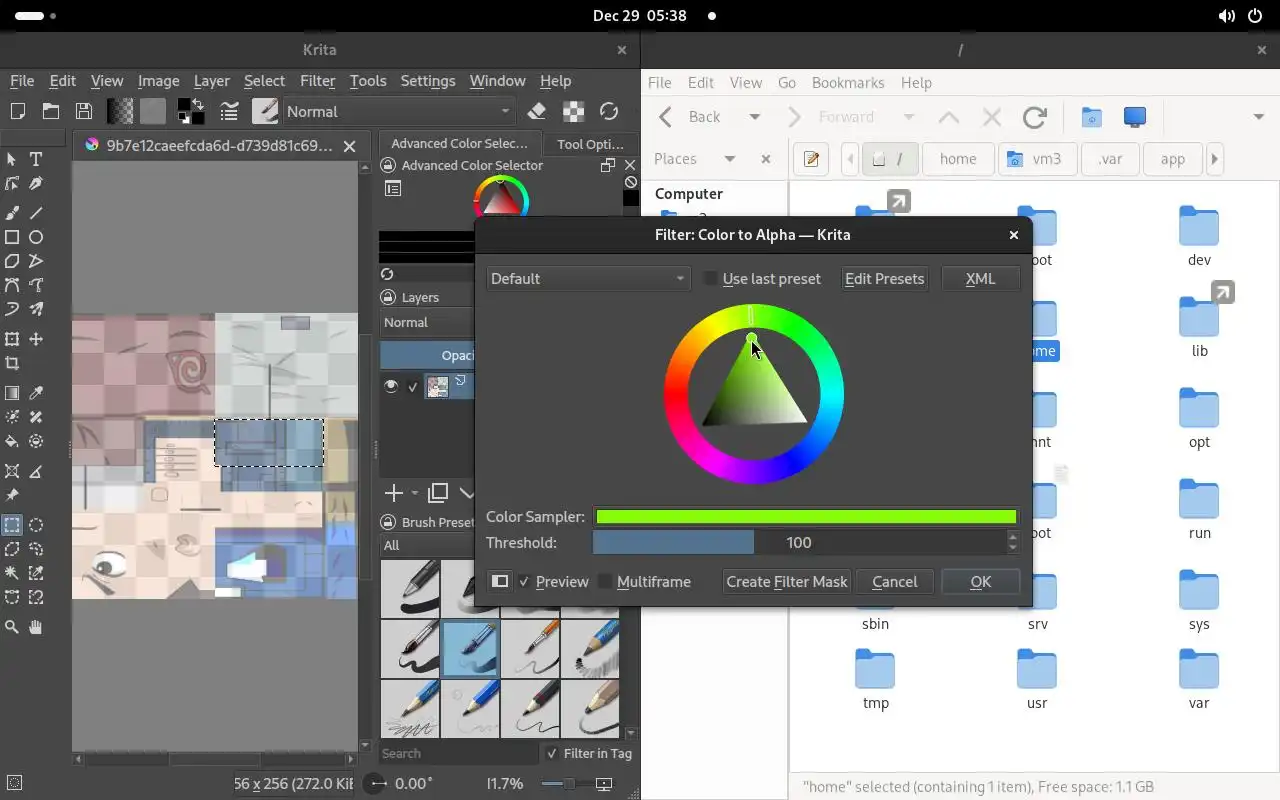This screenshot has width=1280, height=800.
Task: Toggle preserve alpha checkerboard button
Action: pos(573,111)
